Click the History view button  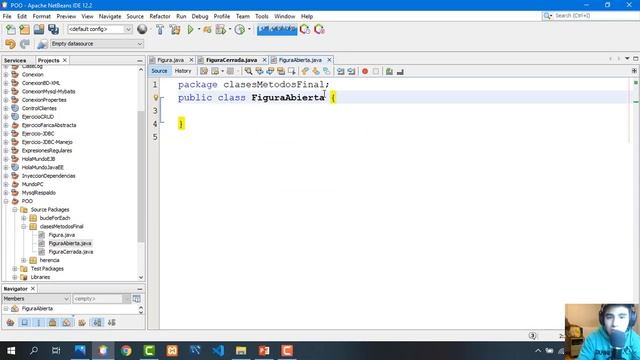(x=183, y=71)
